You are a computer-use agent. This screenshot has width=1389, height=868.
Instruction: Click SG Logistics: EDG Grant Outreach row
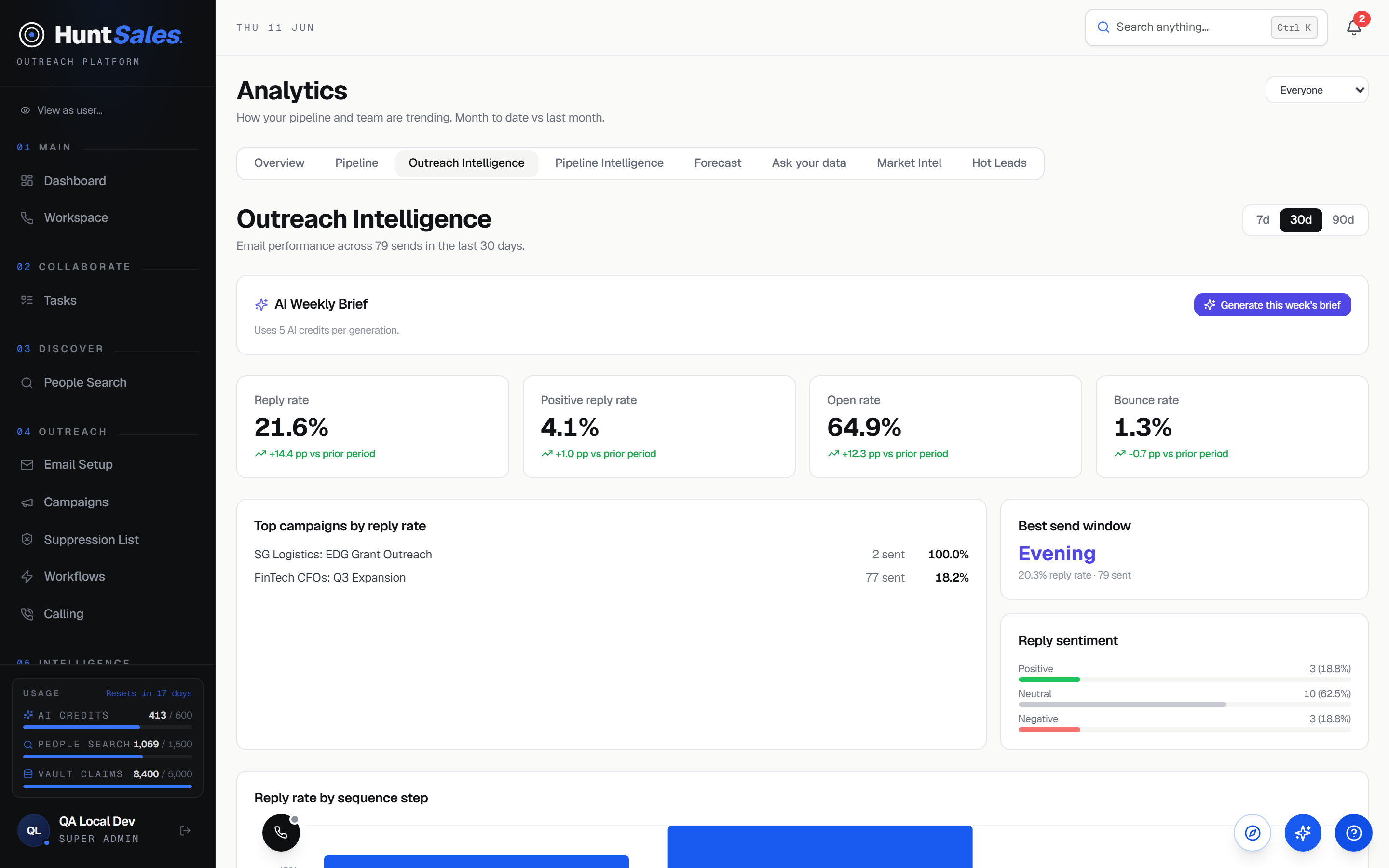tap(611, 555)
